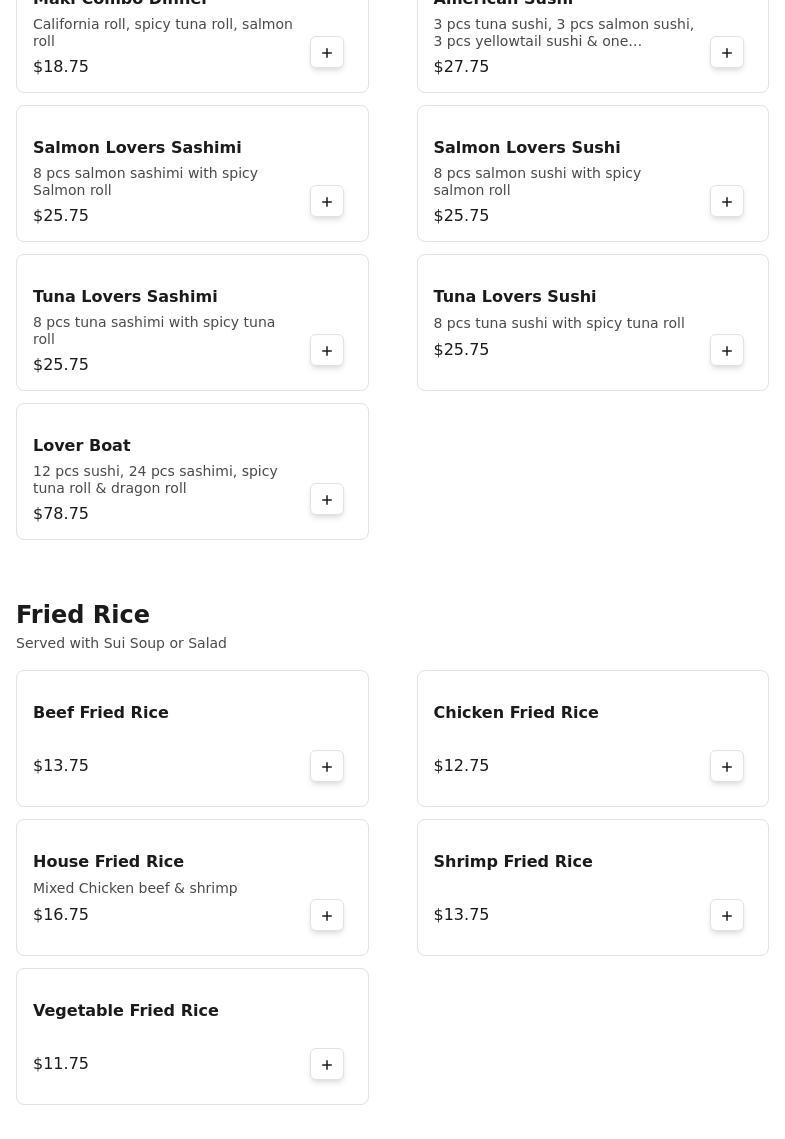Select Tuna Lovers Sushi item name
Image resolution: width=785 pixels, height=1139 pixels.
514,297
